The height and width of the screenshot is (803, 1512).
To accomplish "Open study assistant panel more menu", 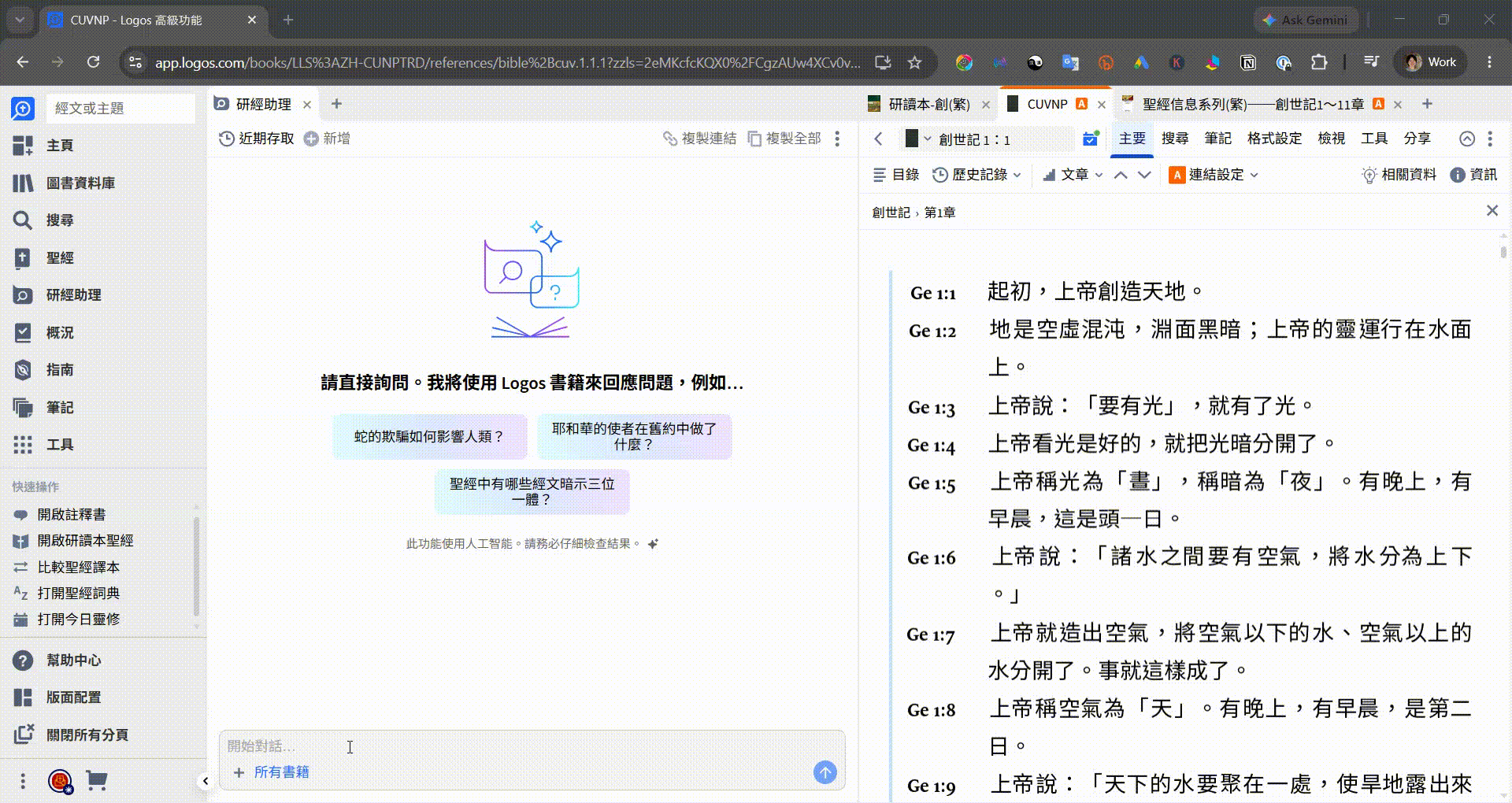I will pos(837,139).
